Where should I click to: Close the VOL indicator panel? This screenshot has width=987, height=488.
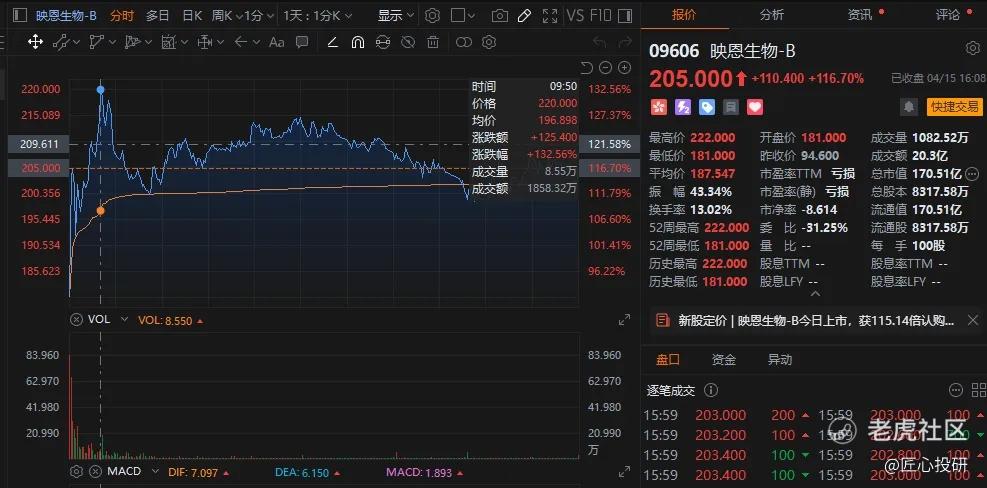[76, 320]
